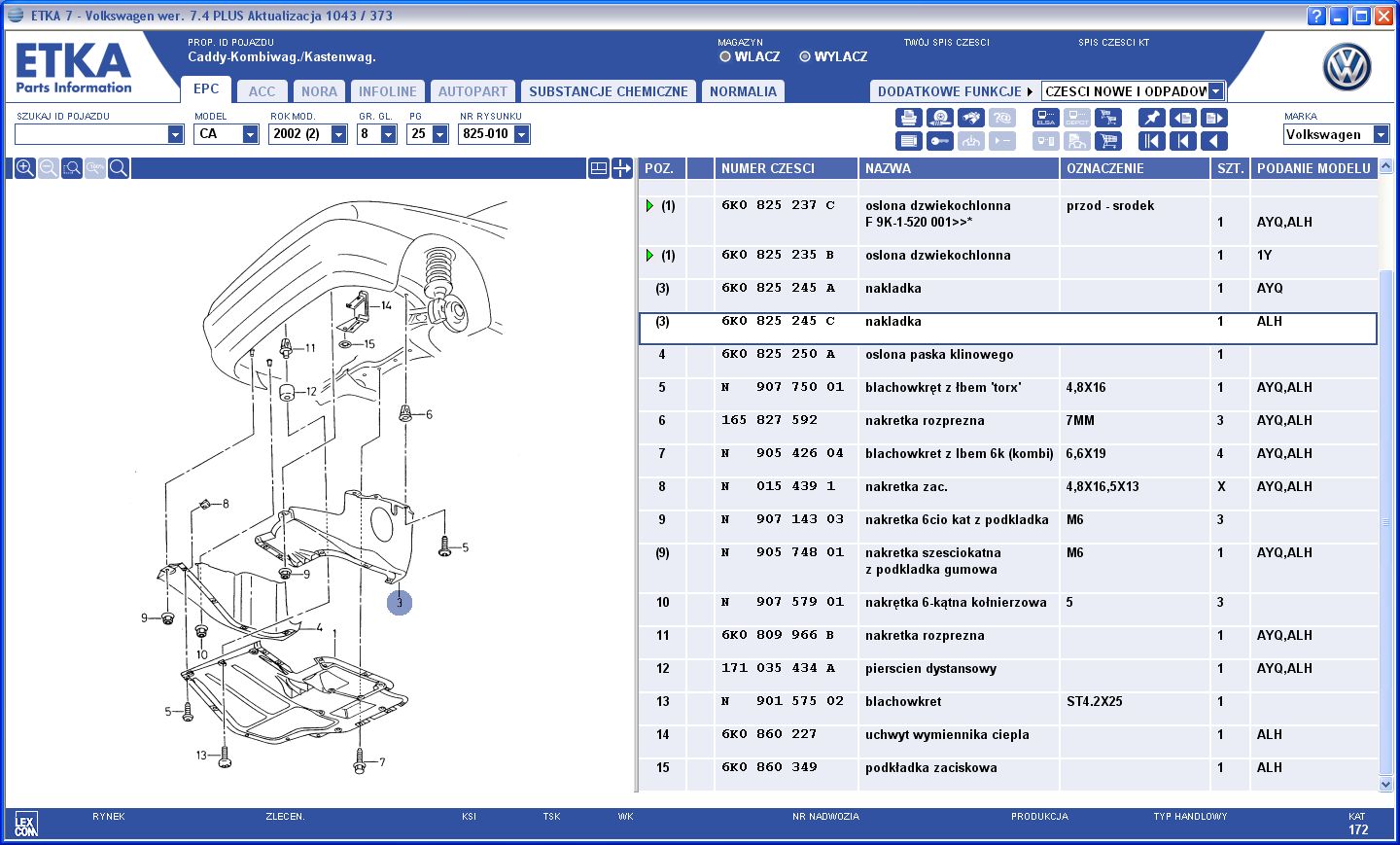Select row 12 pierscien dystansowy
Image resolution: width=1400 pixels, height=845 pixels.
click(1008, 676)
